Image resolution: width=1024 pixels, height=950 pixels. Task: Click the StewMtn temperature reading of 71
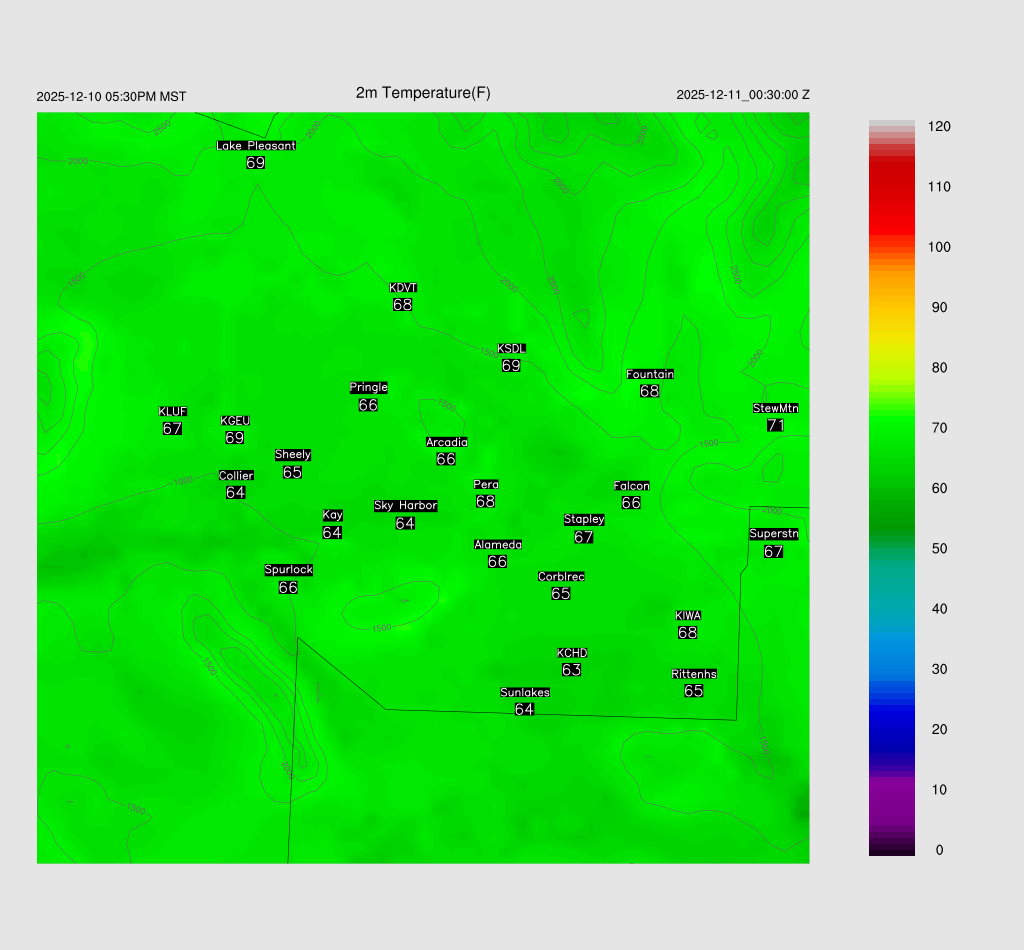tap(775, 425)
